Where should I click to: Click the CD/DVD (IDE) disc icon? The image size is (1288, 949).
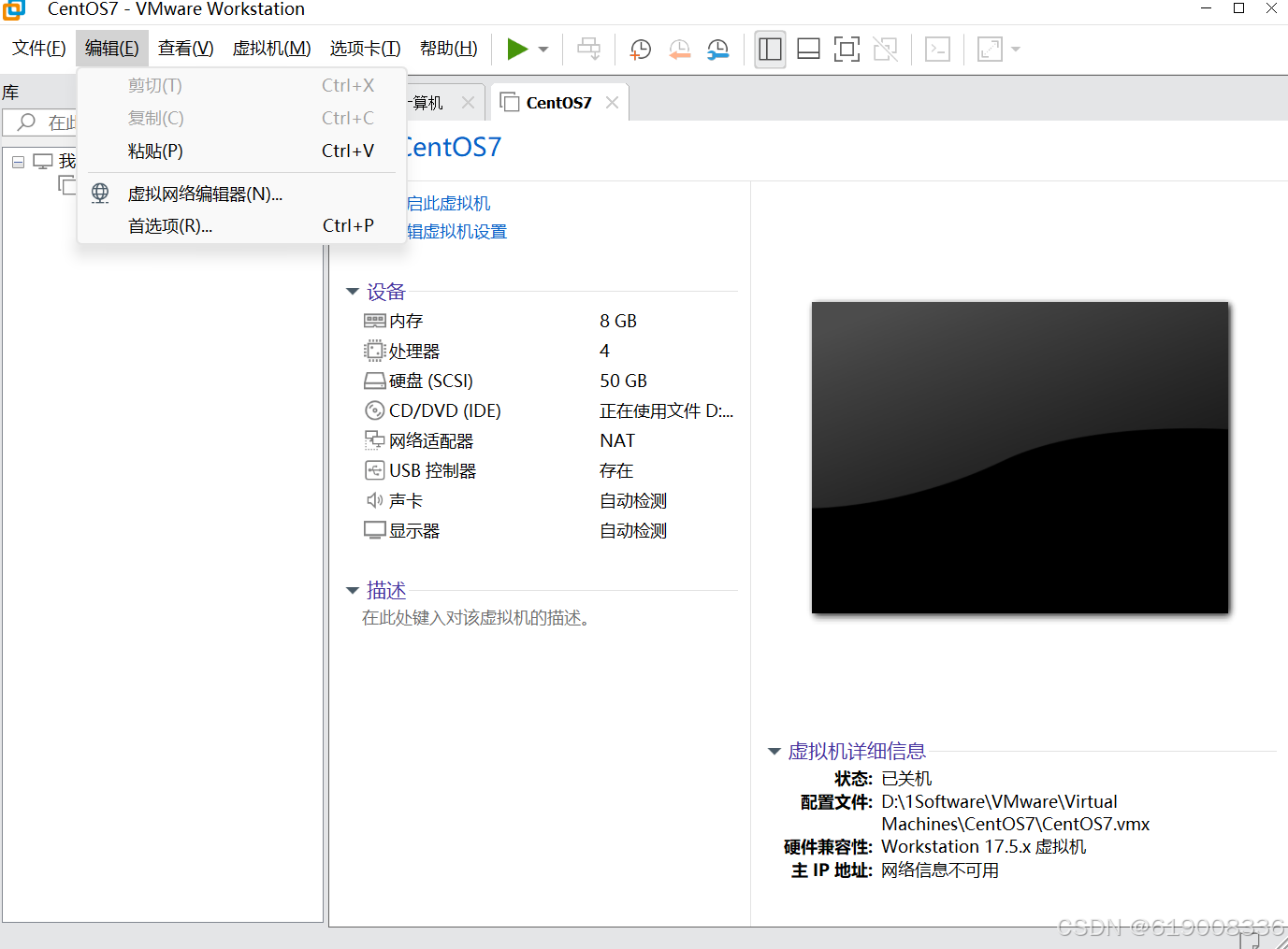coord(374,410)
